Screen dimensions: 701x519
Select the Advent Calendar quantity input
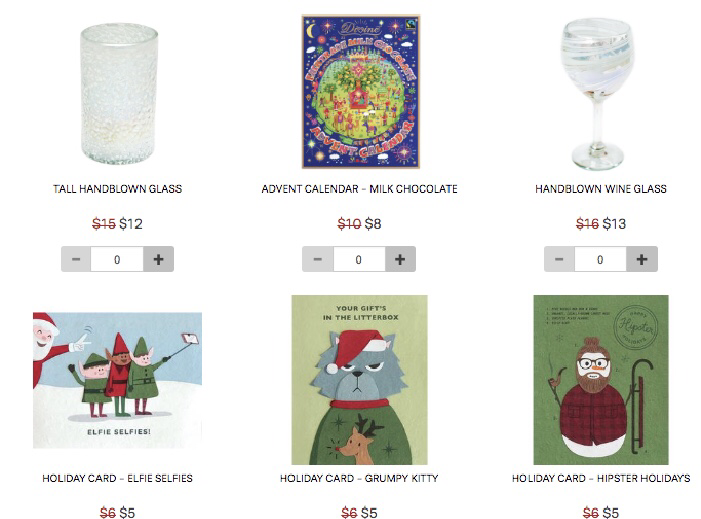coord(359,259)
